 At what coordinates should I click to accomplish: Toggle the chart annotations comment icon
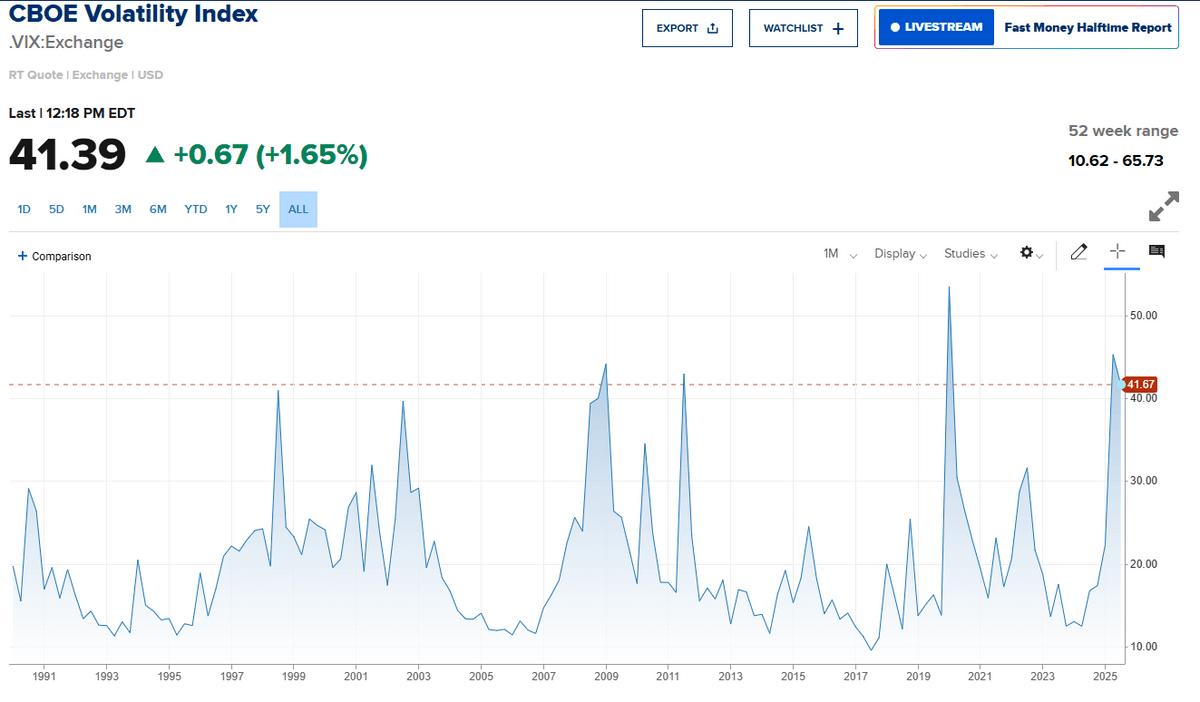click(1157, 251)
